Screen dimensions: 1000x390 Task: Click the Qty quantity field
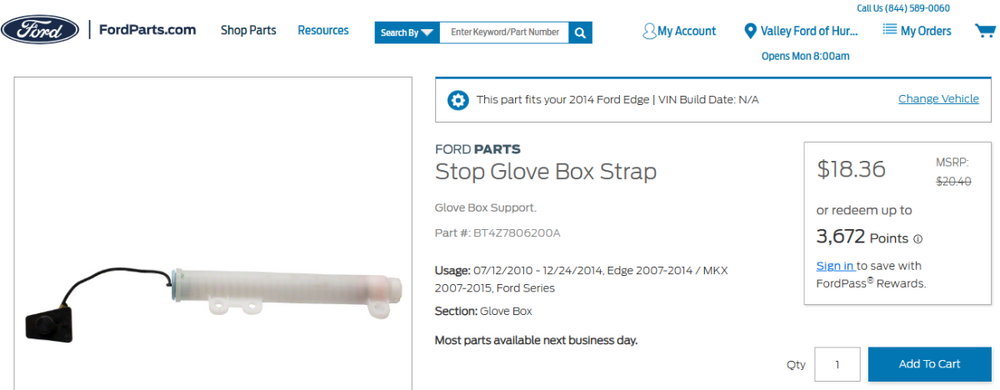tap(837, 365)
